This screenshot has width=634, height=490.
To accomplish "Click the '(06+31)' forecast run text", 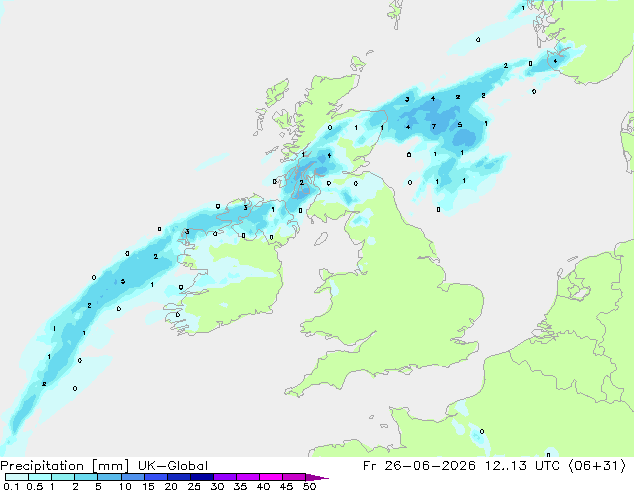I will pyautogui.click(x=598, y=466).
